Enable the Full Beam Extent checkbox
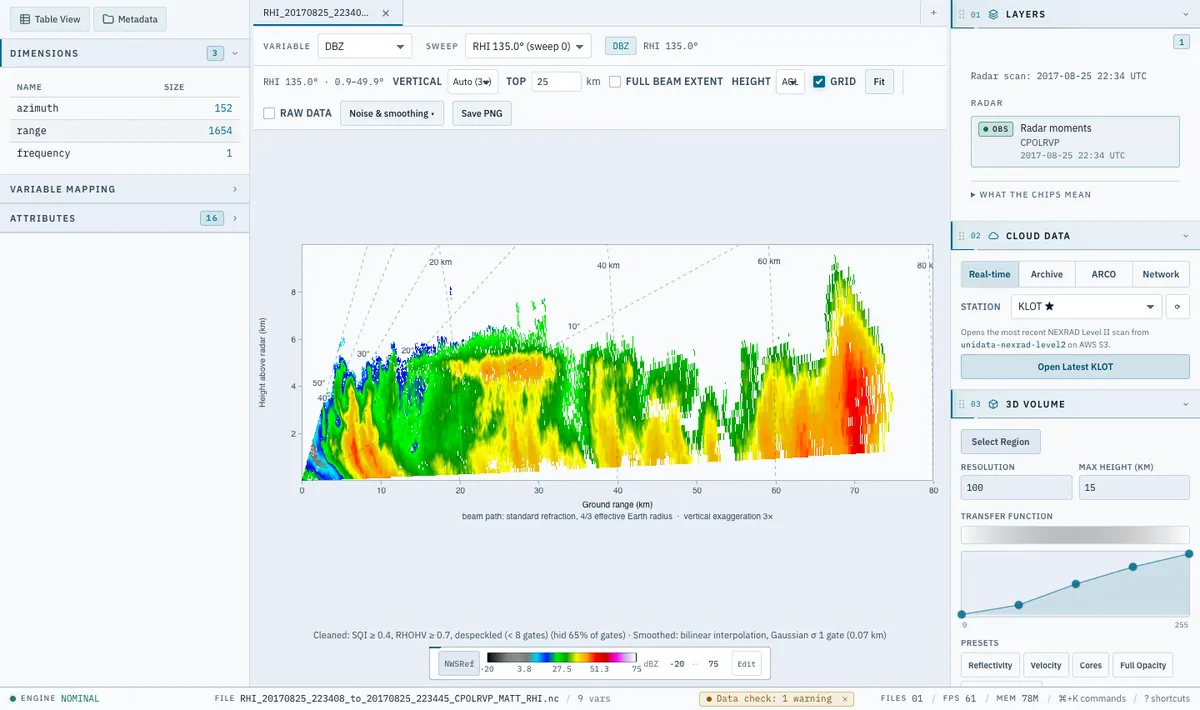 [x=615, y=82]
